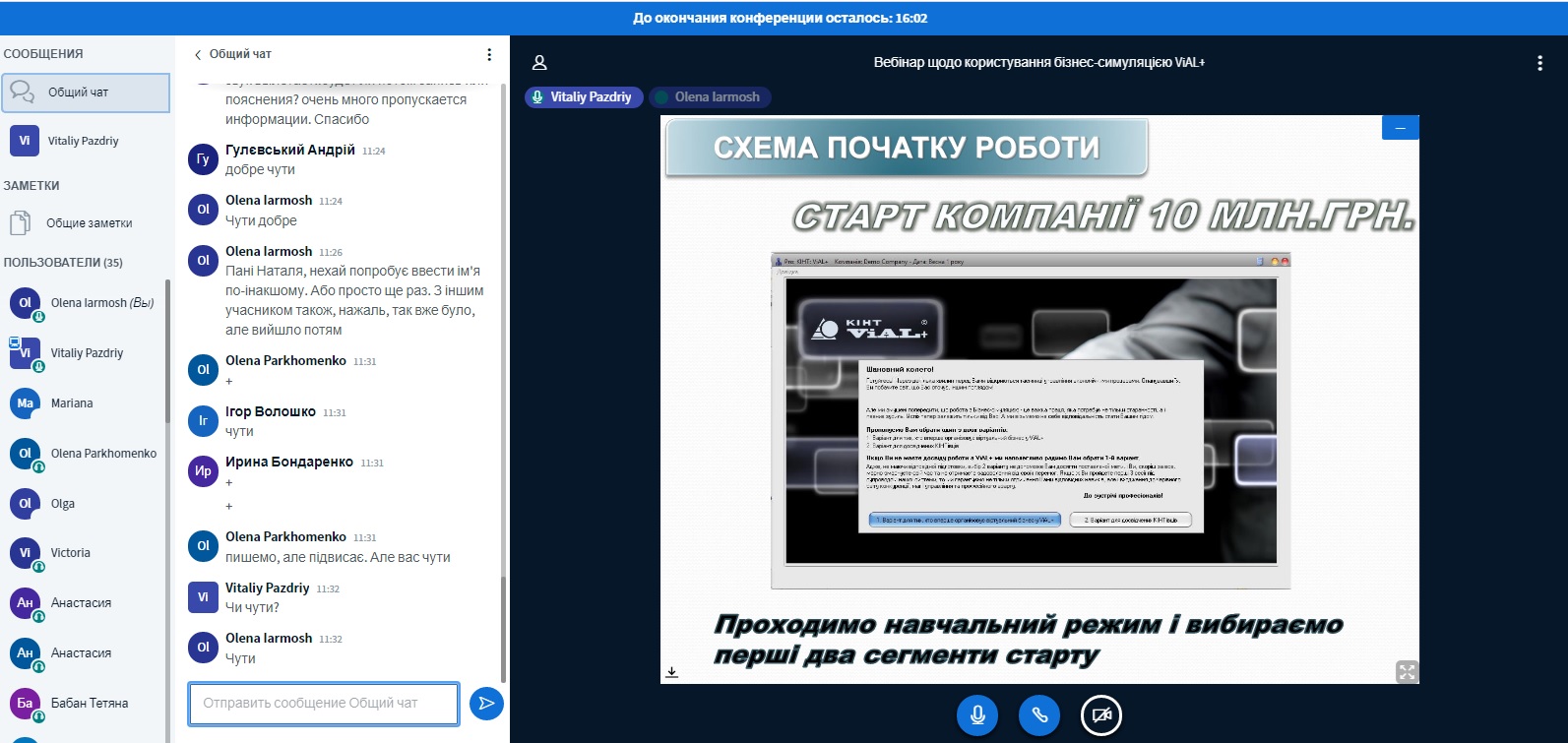Screen dimensions: 1568x743
Task: Enable webcam sharing button
Action: point(1101,715)
